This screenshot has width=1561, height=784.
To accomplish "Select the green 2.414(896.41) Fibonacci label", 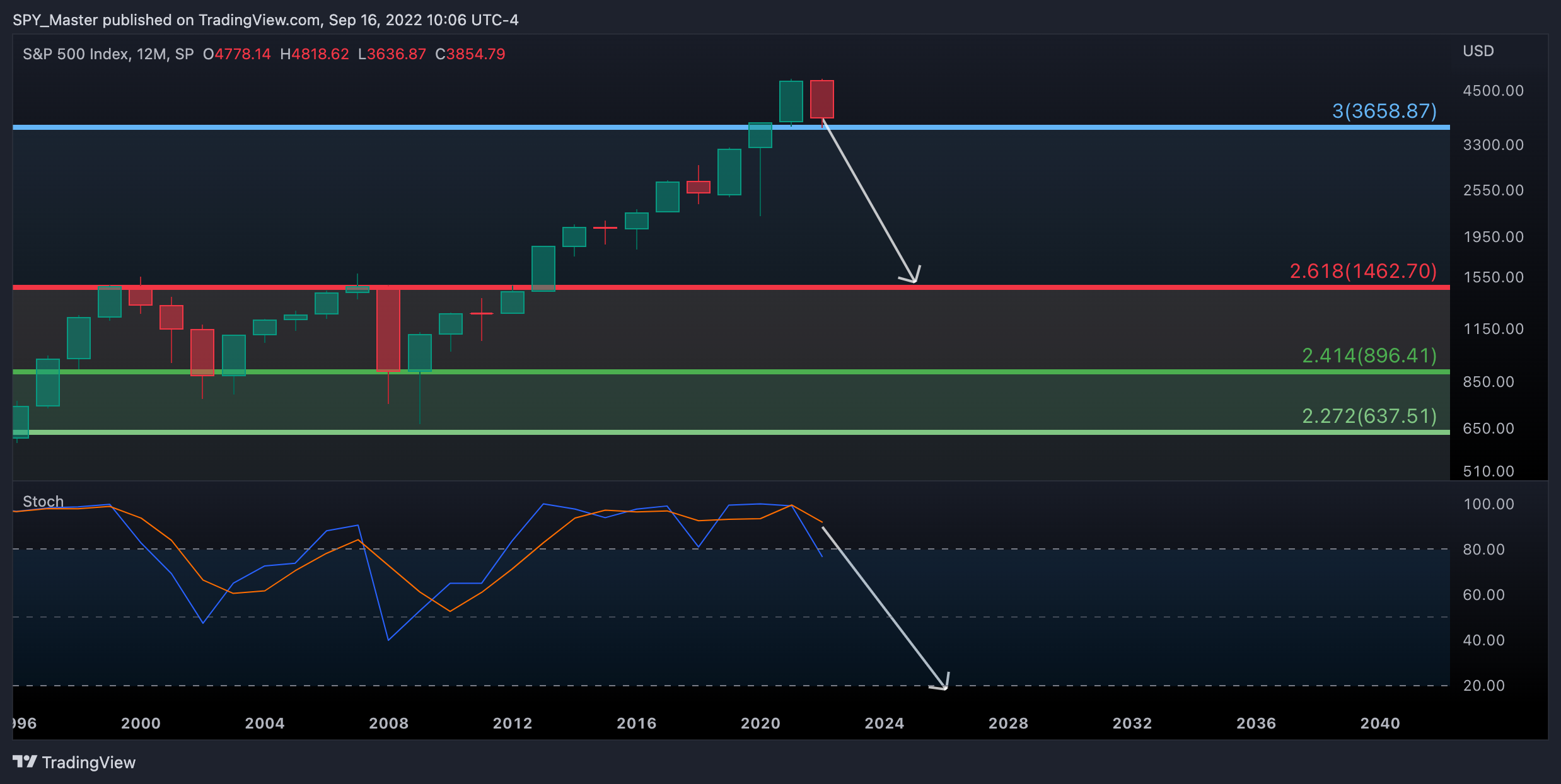I will [1369, 355].
